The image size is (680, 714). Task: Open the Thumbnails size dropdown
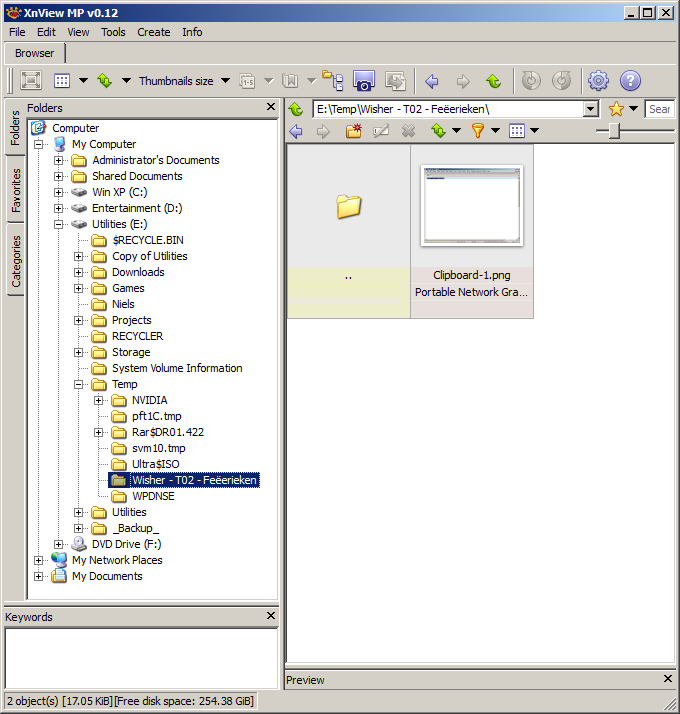(225, 81)
